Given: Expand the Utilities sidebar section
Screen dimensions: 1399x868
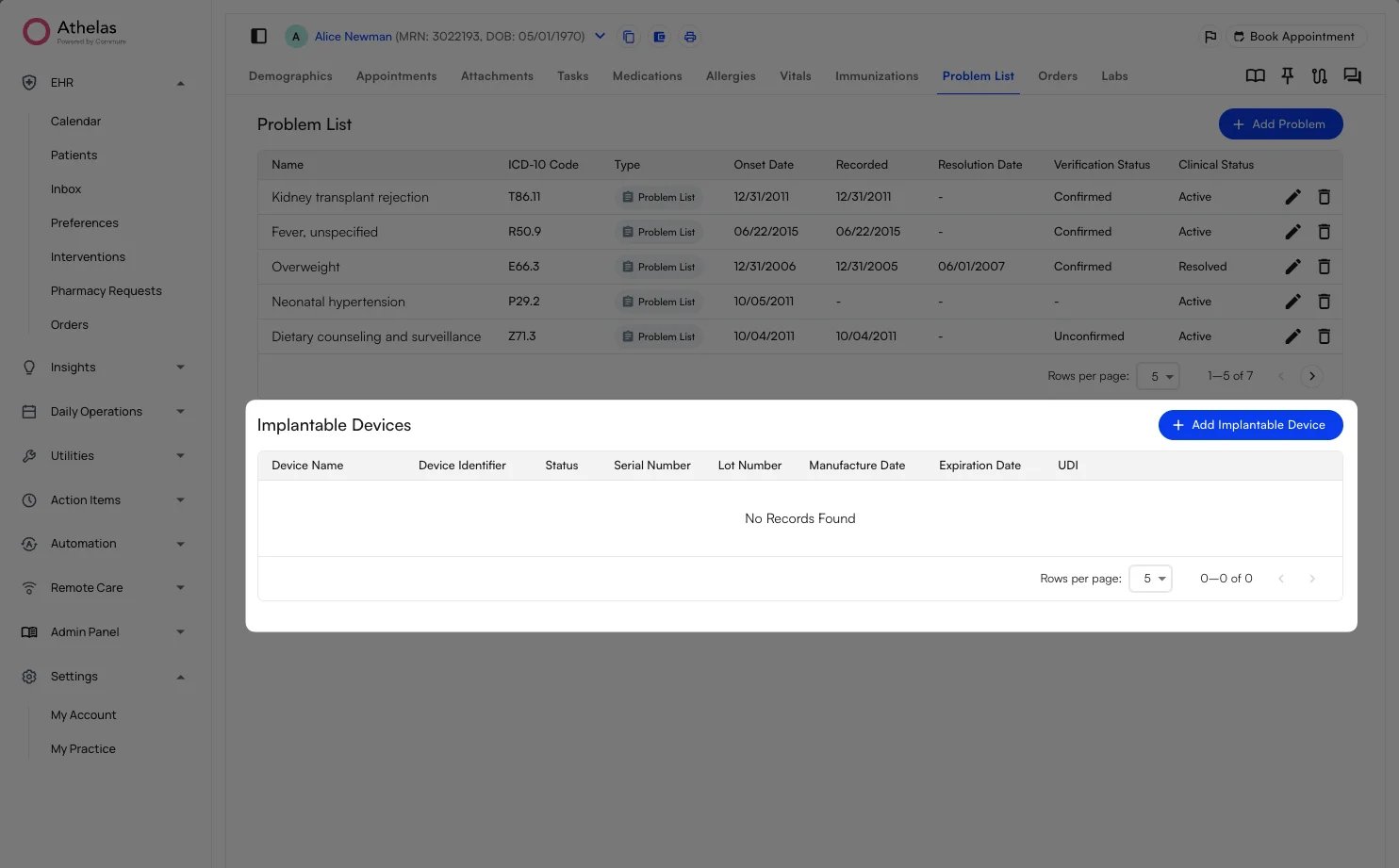Looking at the screenshot, I should point(180,456).
